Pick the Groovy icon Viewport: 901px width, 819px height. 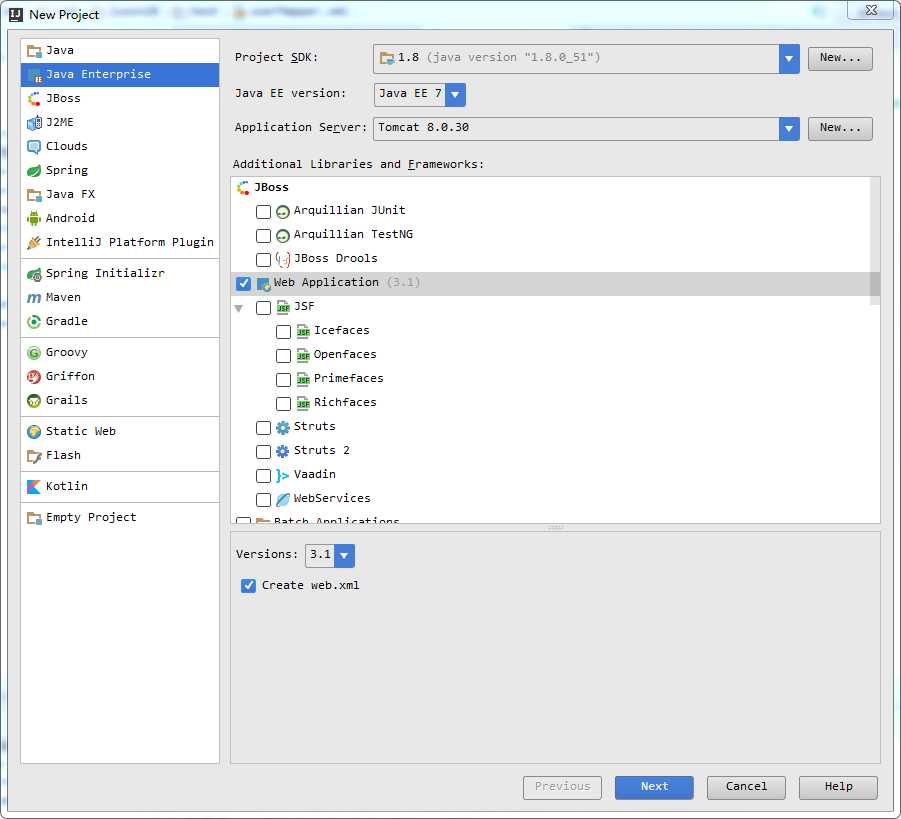[34, 353]
